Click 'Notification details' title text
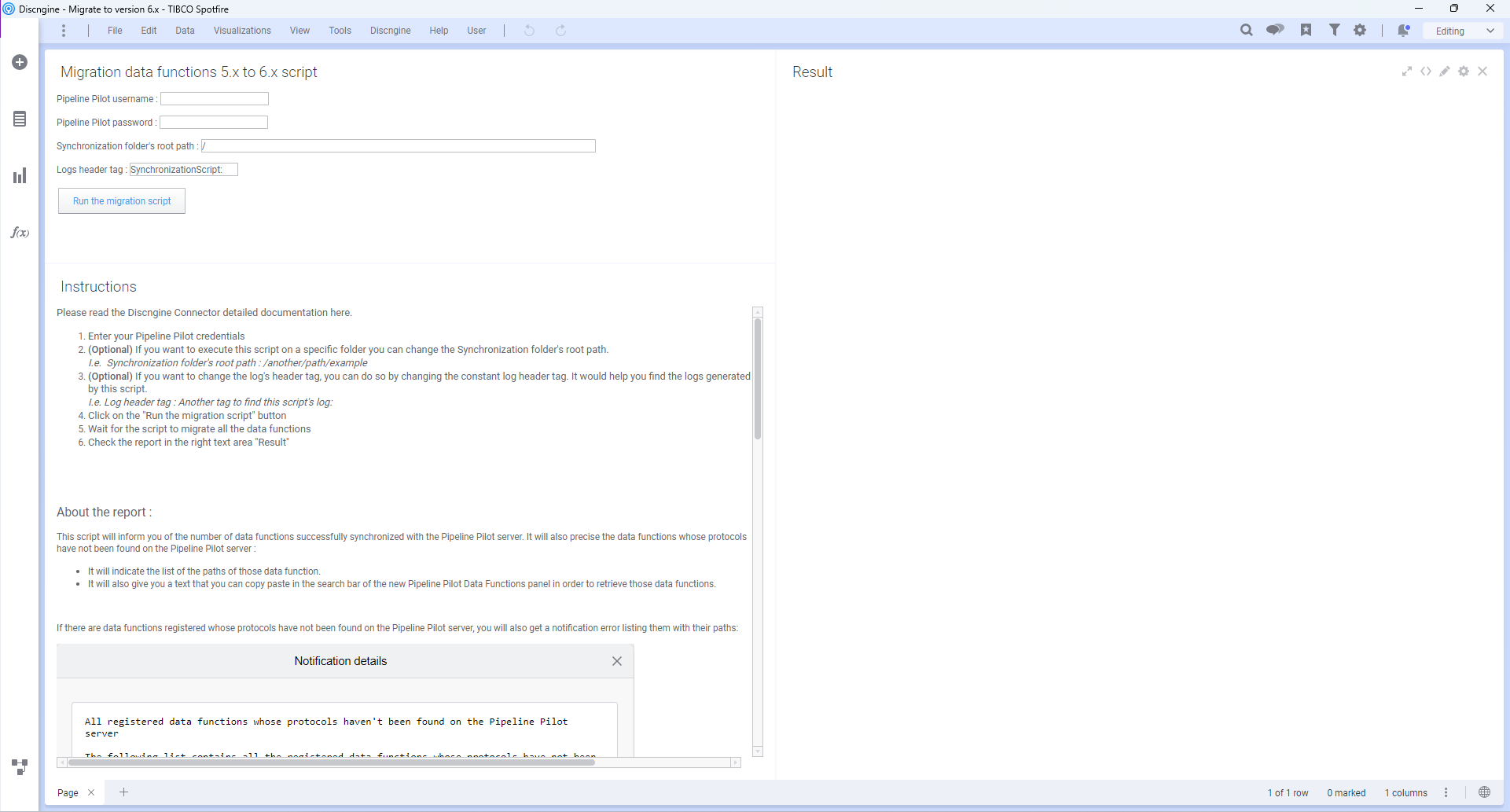The image size is (1510, 812). pyautogui.click(x=340, y=661)
